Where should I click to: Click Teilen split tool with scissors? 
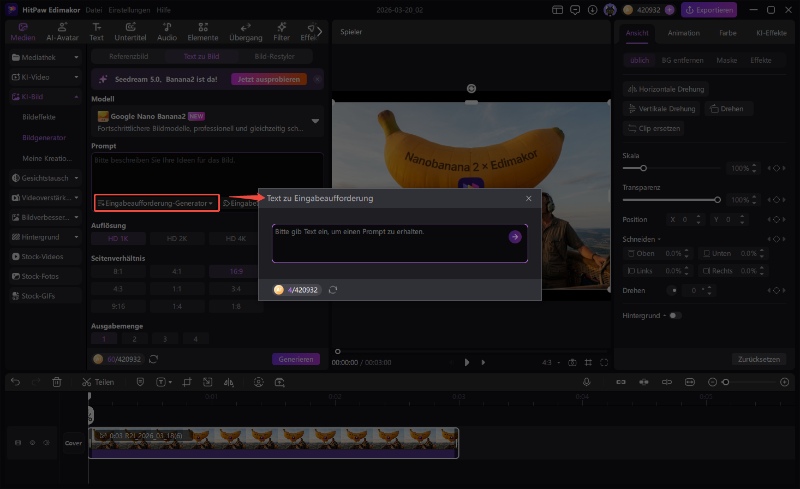pos(98,382)
